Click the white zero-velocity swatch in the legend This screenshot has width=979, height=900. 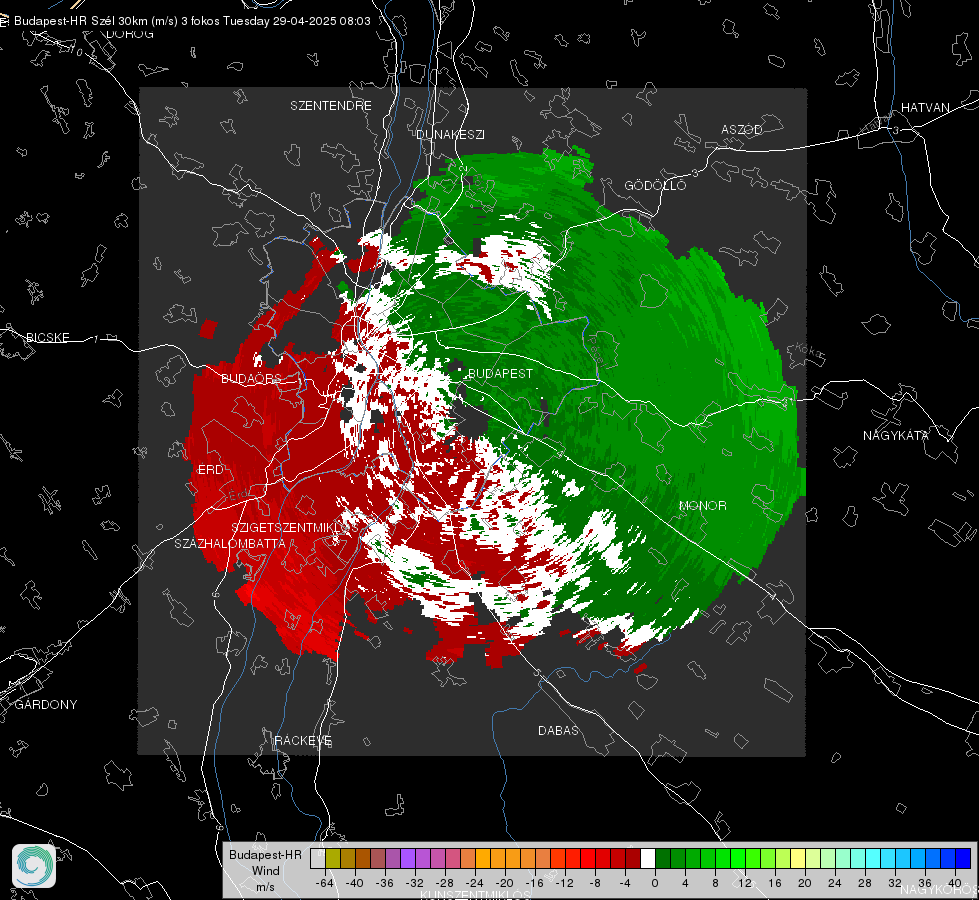pos(648,859)
